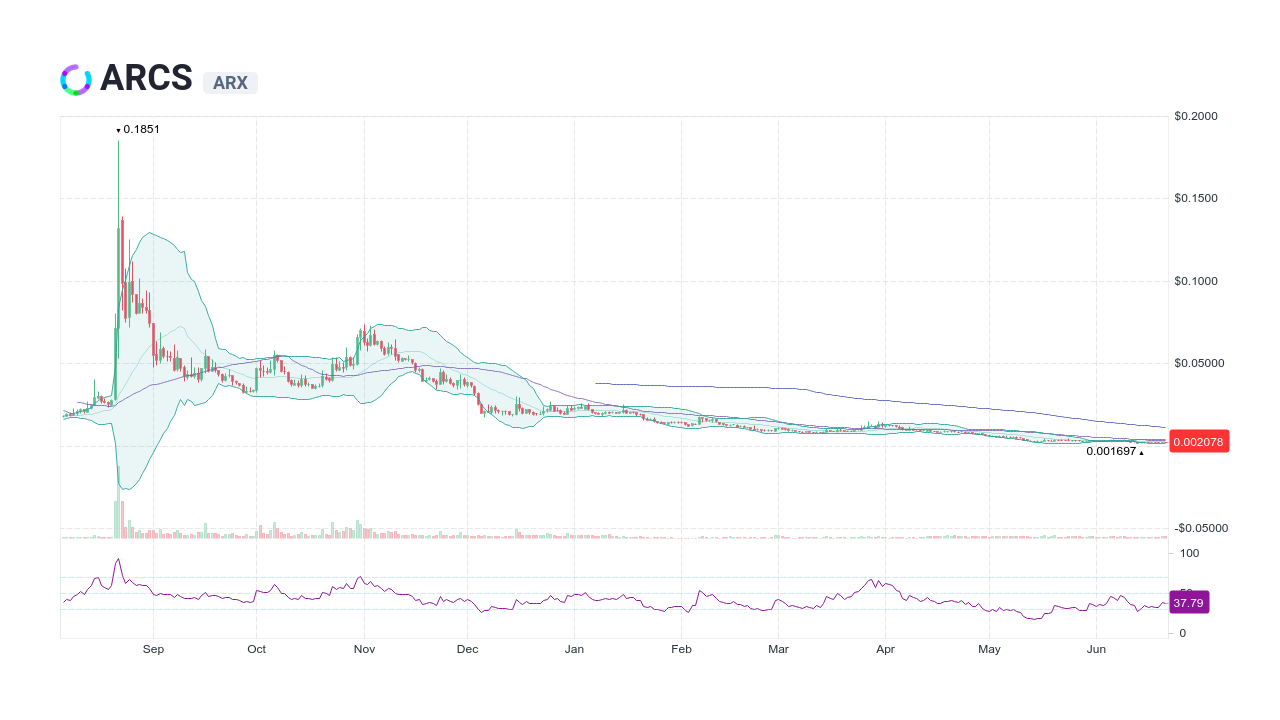
Task: Click the ARCS title text
Action: (146, 78)
